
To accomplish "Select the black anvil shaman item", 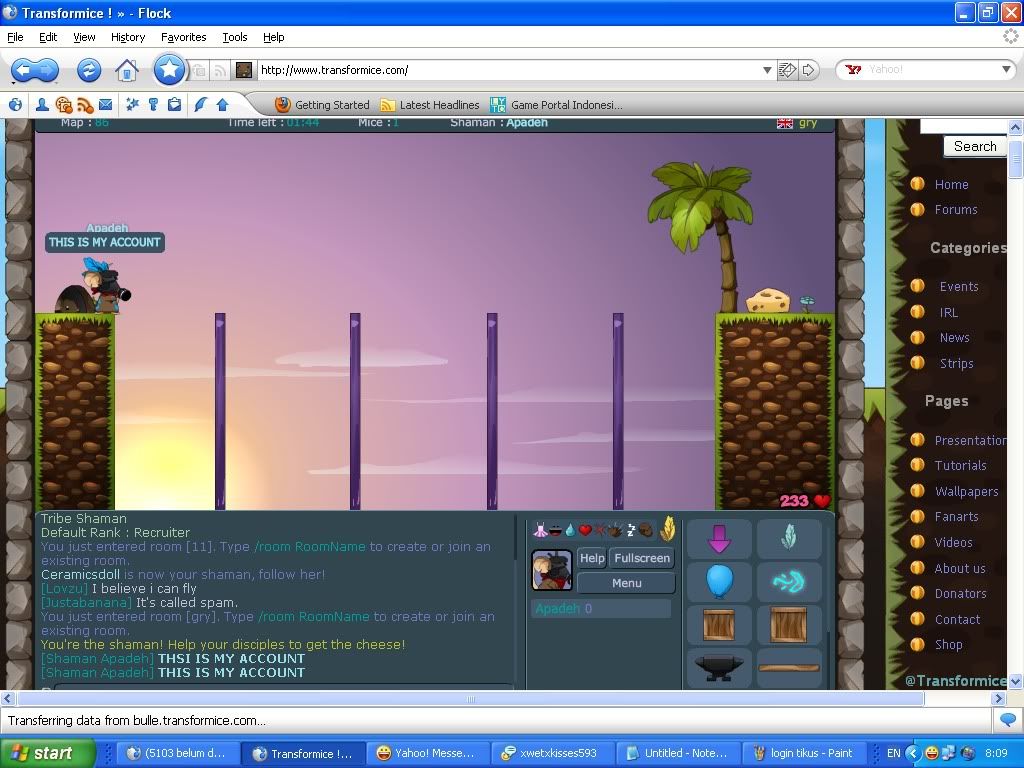I will point(719,667).
